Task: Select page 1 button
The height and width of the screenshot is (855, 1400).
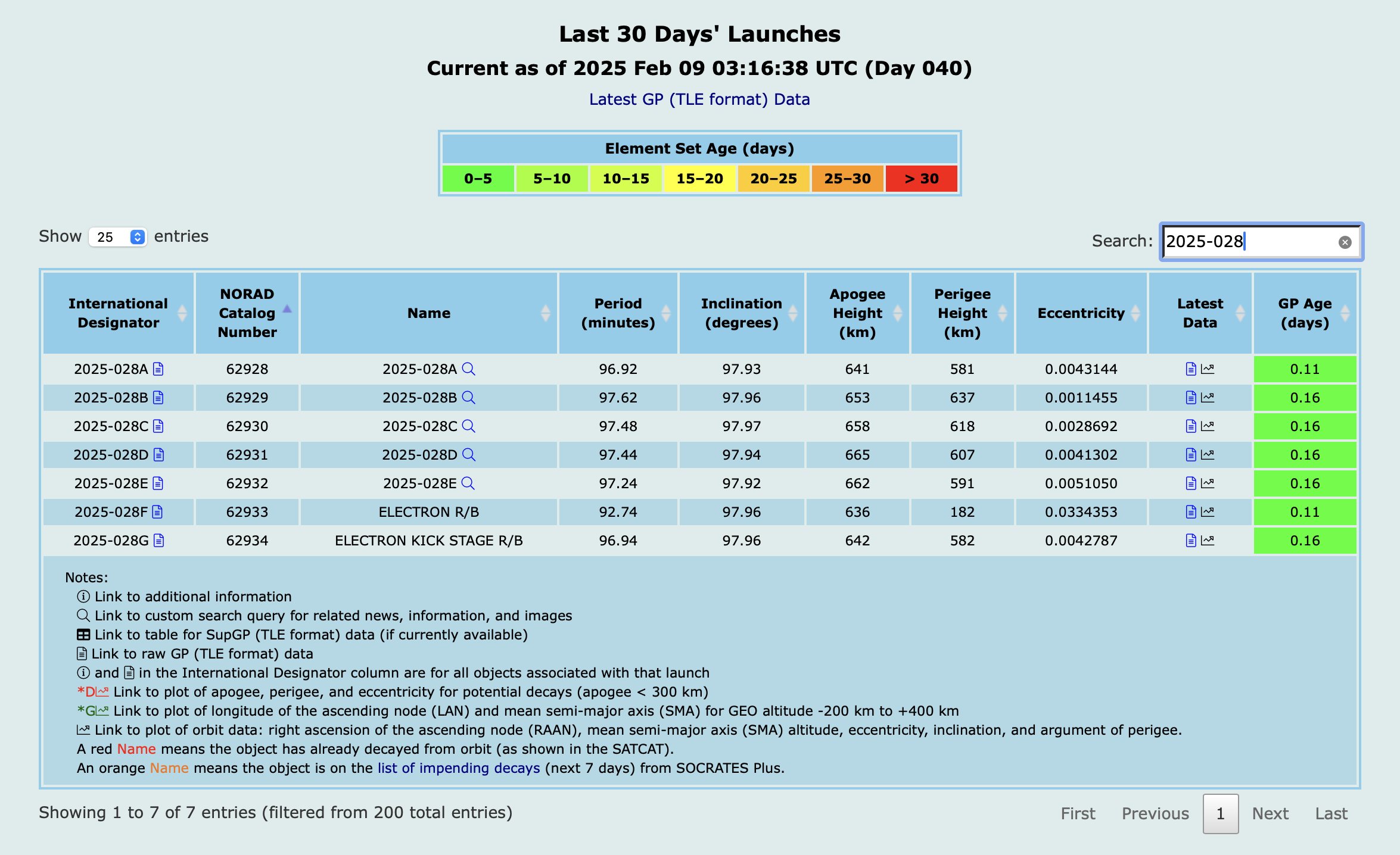Action: point(1221,814)
